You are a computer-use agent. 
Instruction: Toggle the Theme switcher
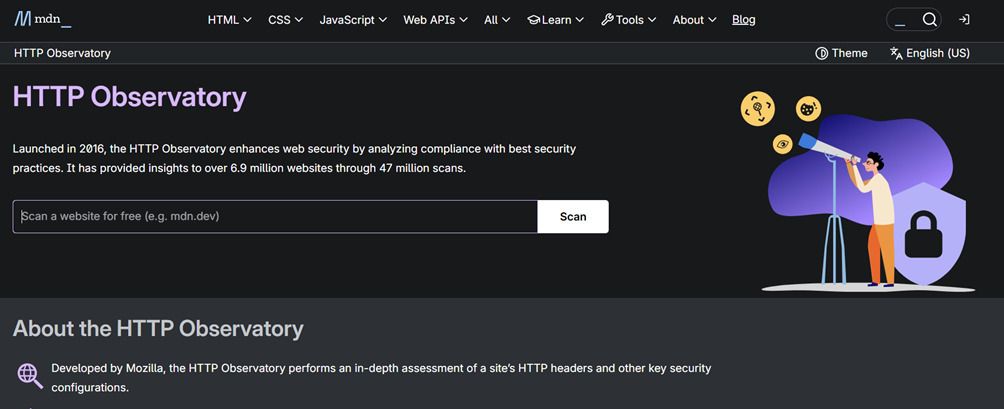click(841, 53)
